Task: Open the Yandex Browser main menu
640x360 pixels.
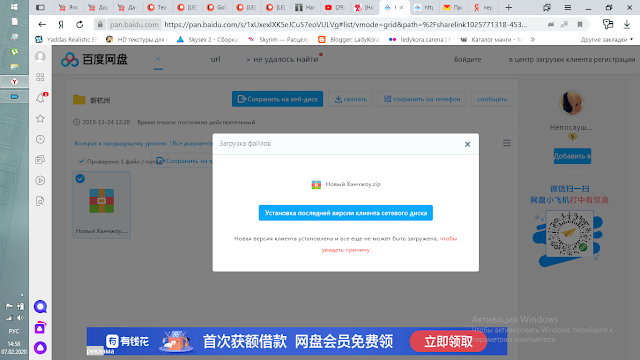Action: 568,7
